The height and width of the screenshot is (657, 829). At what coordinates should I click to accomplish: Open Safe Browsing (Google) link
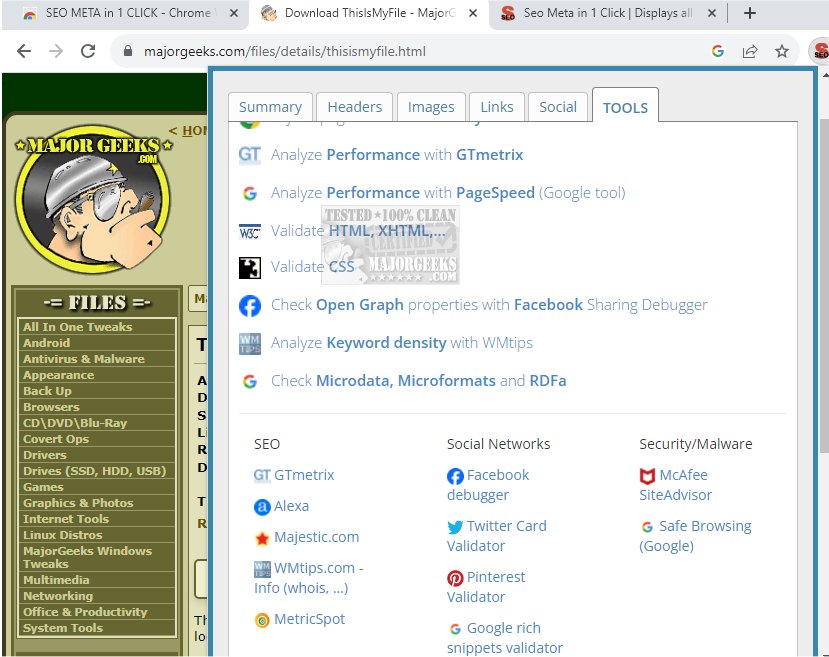click(695, 536)
